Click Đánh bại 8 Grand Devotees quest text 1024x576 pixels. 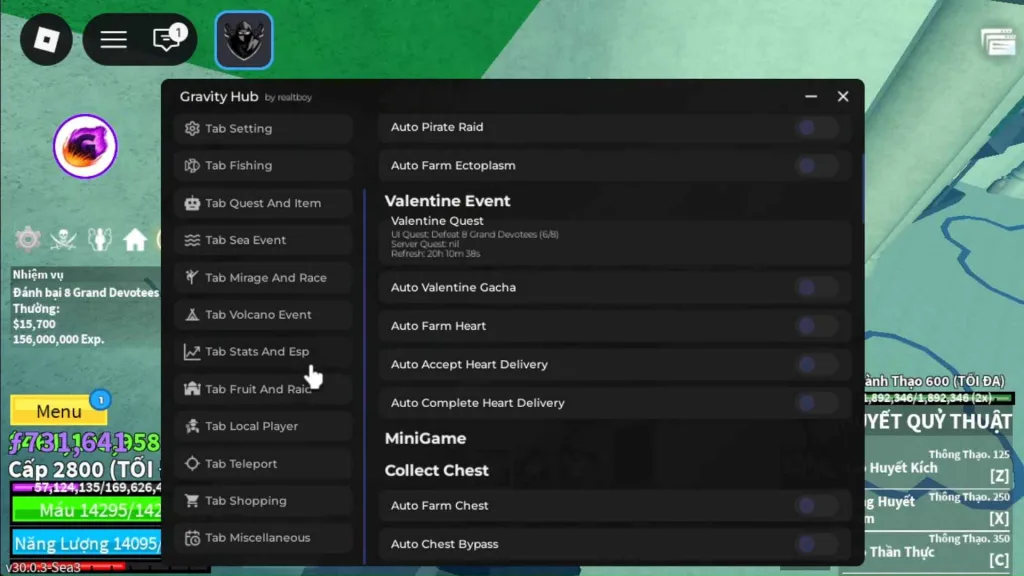coord(86,293)
